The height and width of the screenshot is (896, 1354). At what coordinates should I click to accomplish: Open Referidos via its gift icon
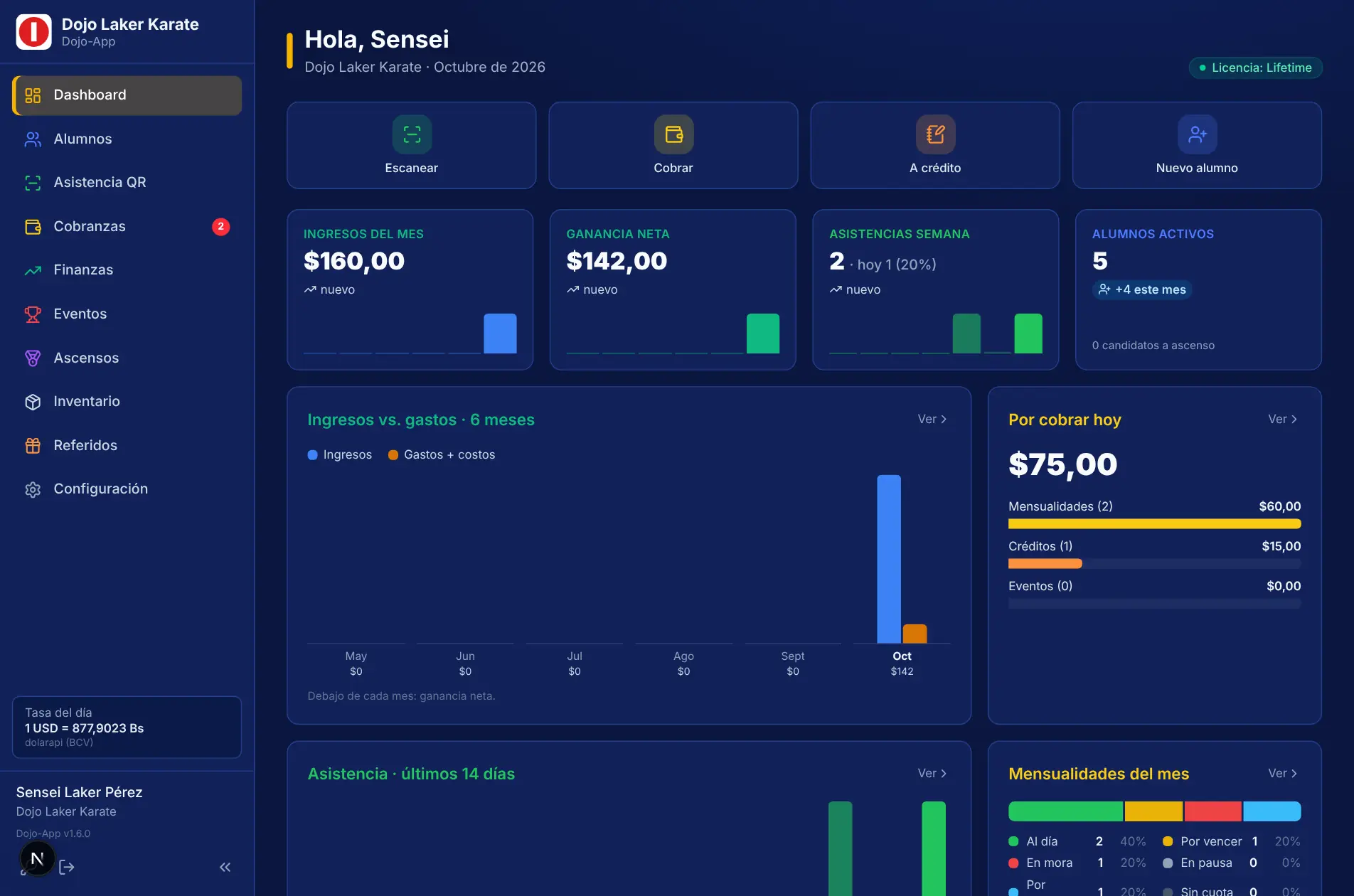33,446
